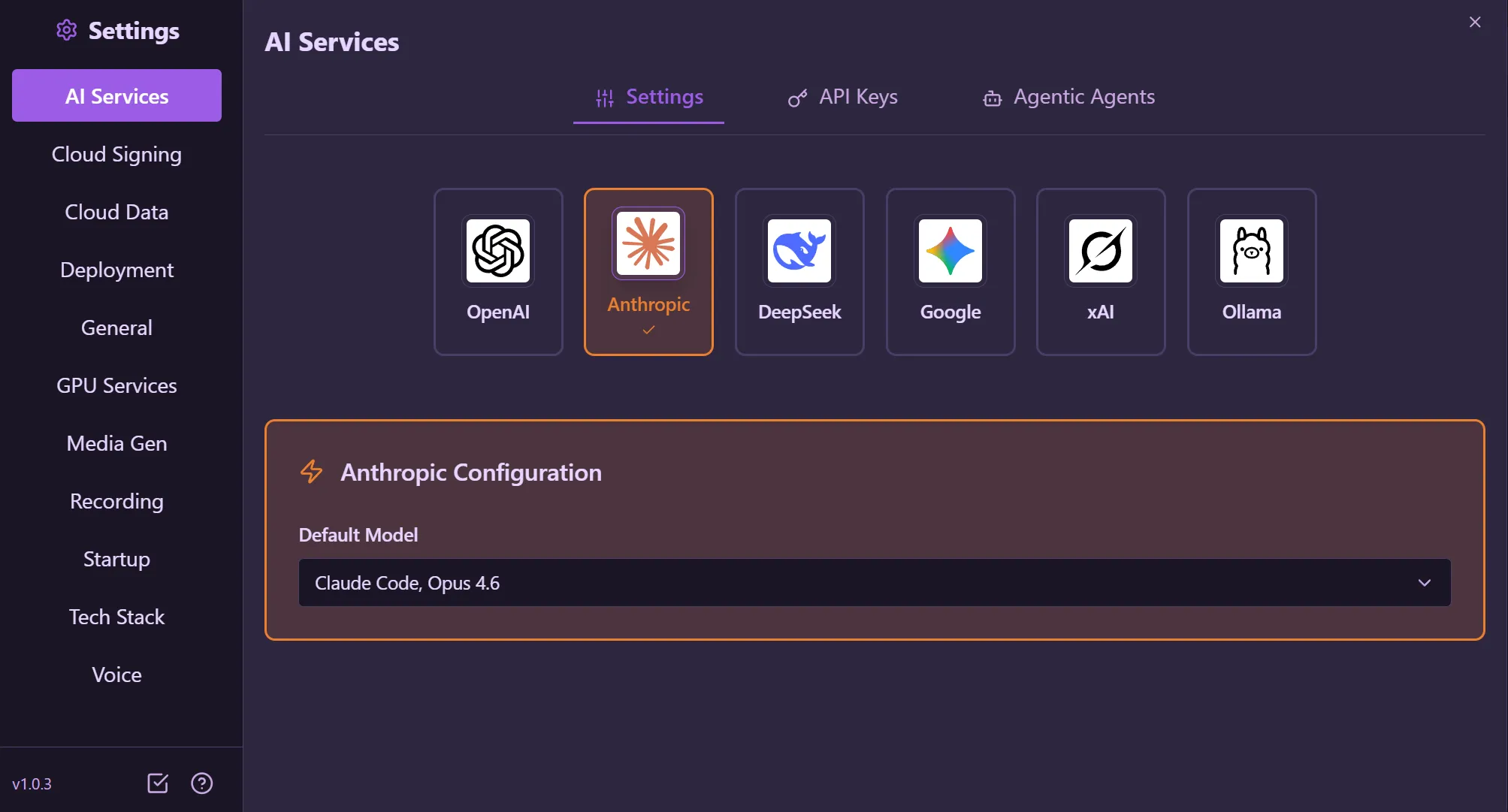Open the API Keys tab
Image resolution: width=1508 pixels, height=812 pixels.
842,97
